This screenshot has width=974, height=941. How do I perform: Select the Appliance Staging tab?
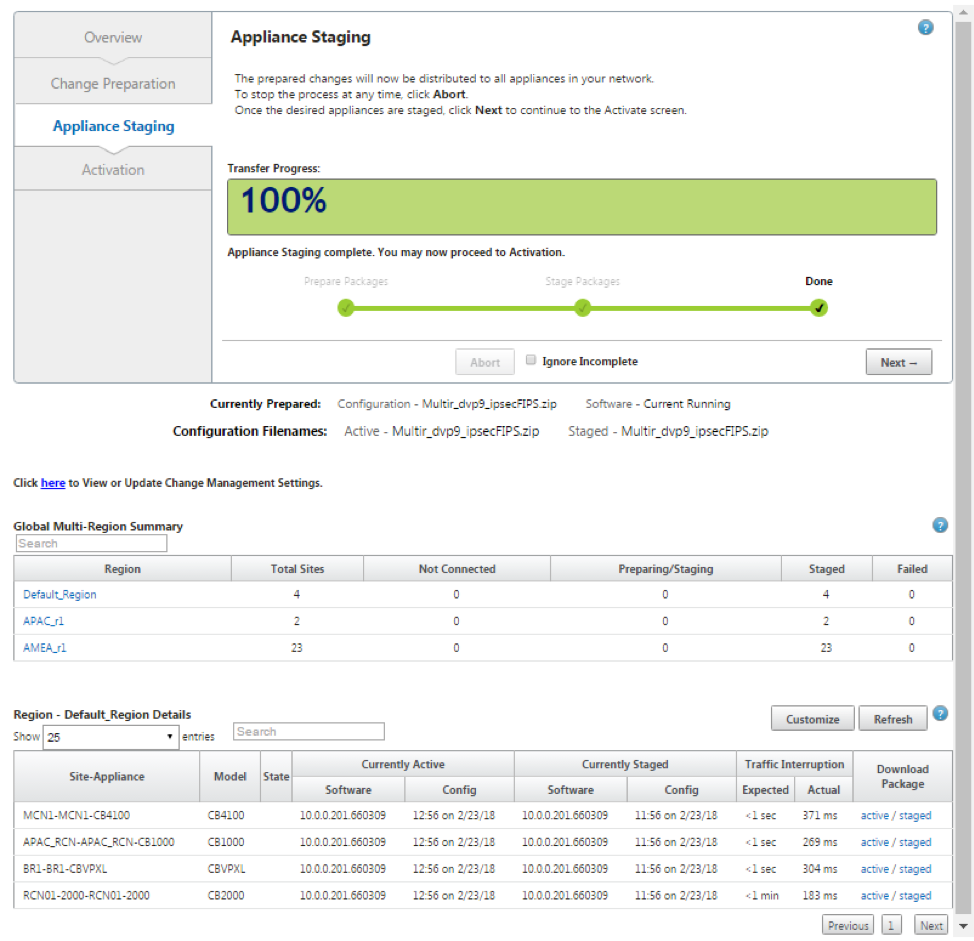113,126
